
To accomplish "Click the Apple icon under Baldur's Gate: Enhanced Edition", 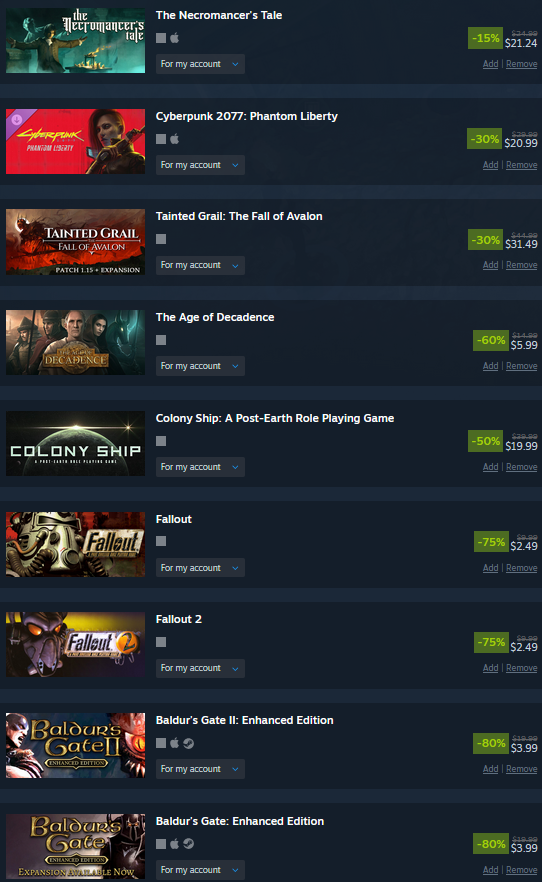I will click(x=175, y=844).
